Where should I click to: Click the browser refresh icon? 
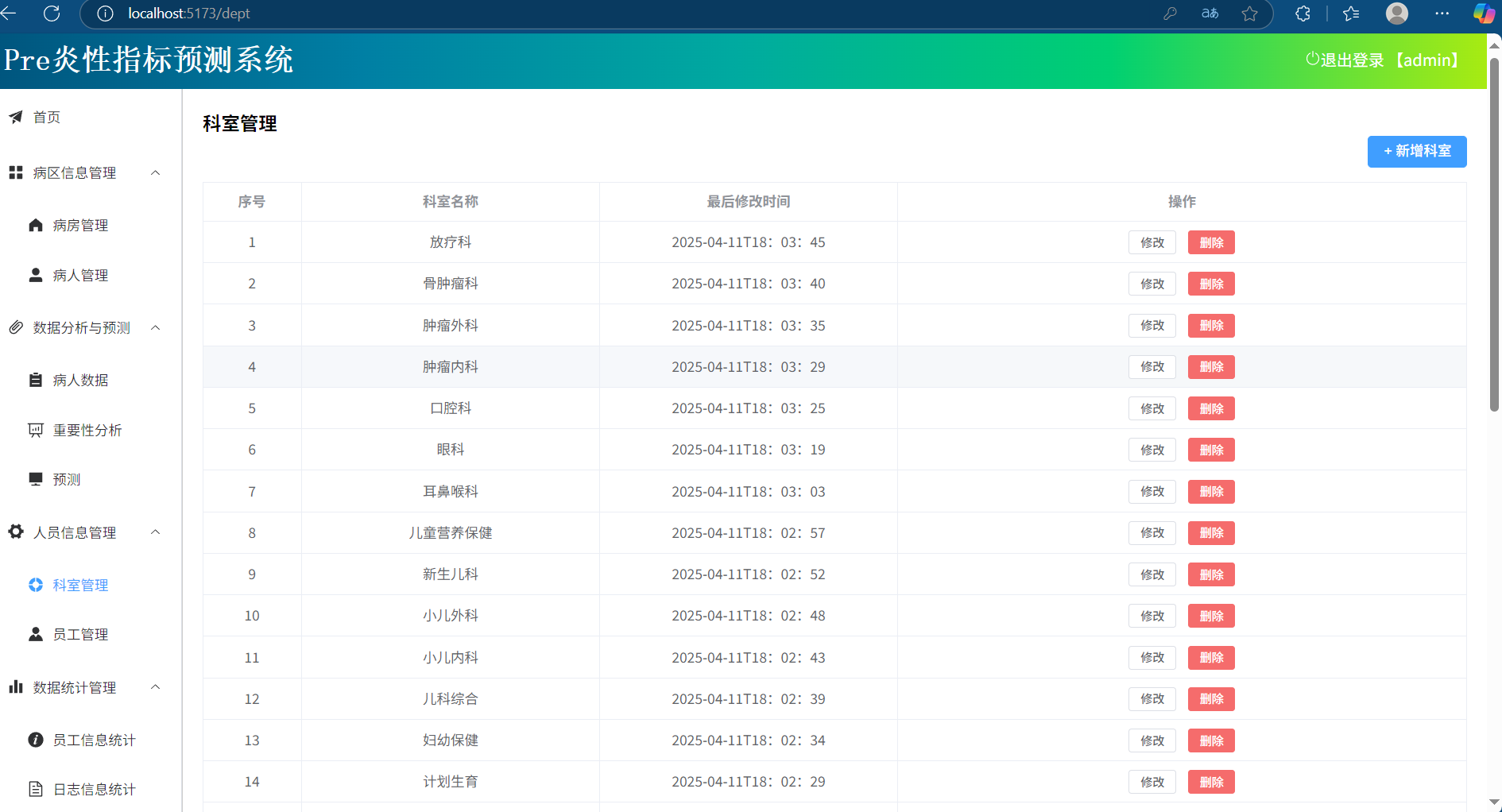point(52,14)
